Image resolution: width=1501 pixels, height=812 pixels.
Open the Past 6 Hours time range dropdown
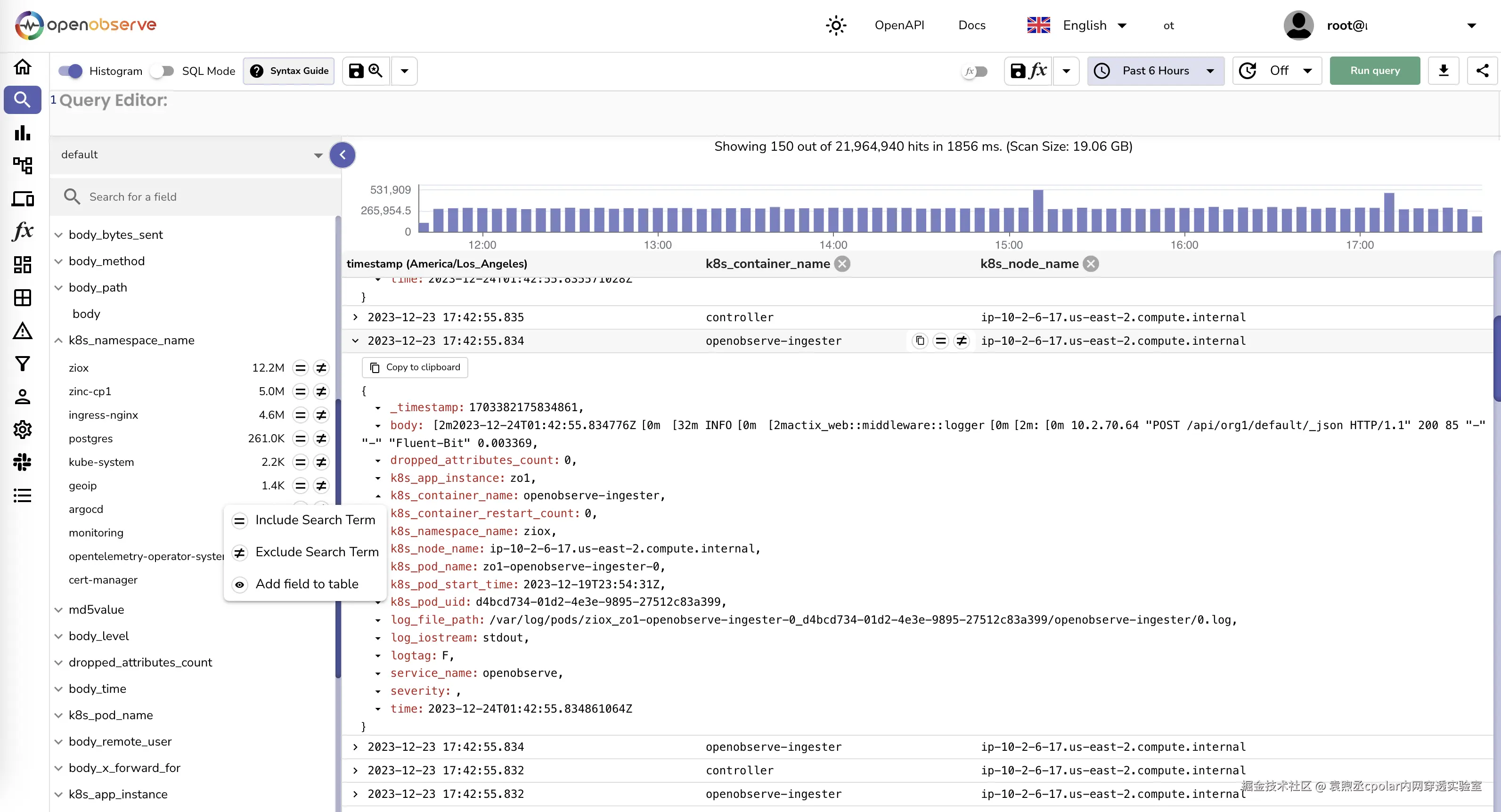(x=1156, y=71)
